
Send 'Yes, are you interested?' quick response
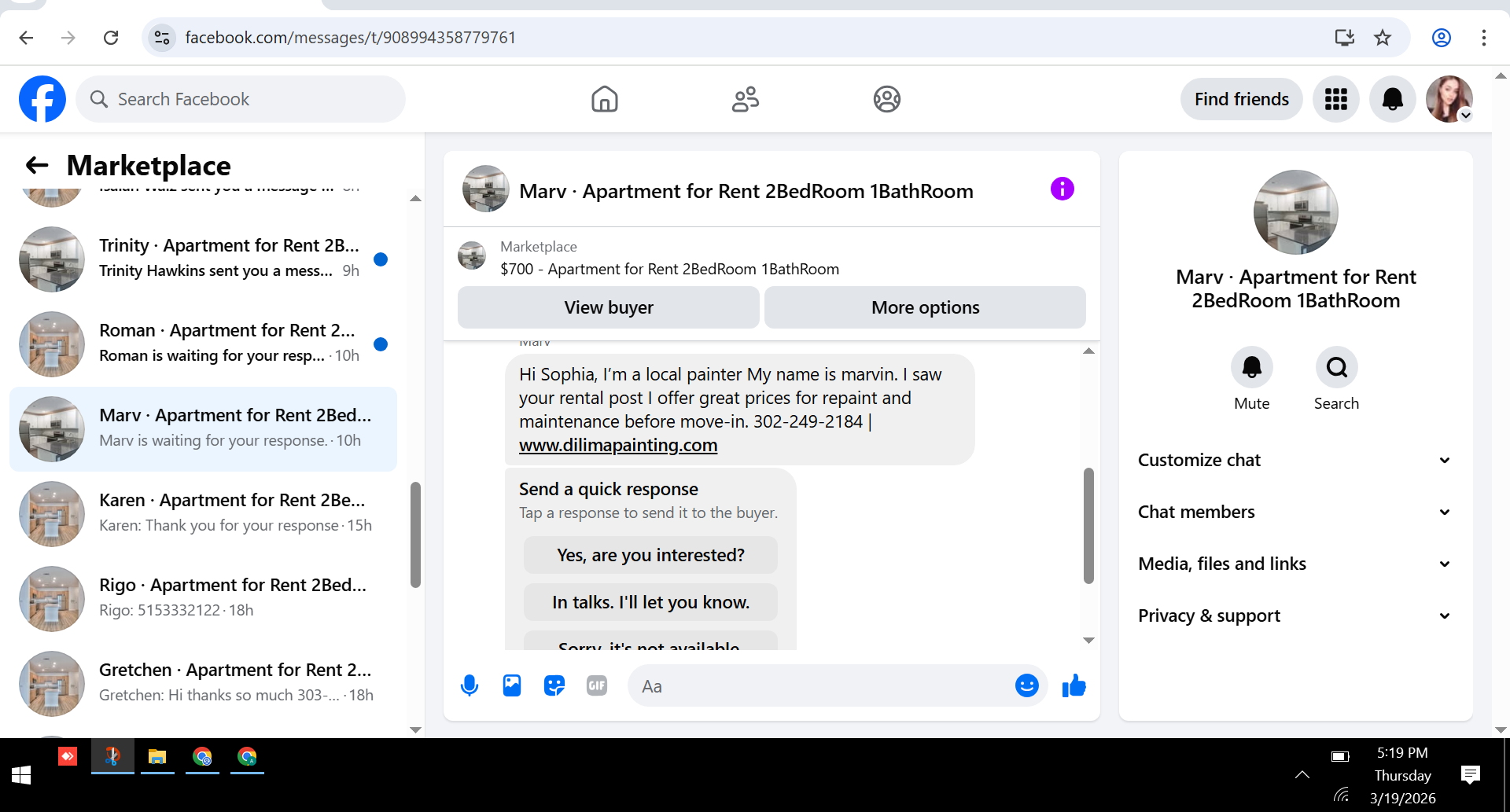point(650,555)
